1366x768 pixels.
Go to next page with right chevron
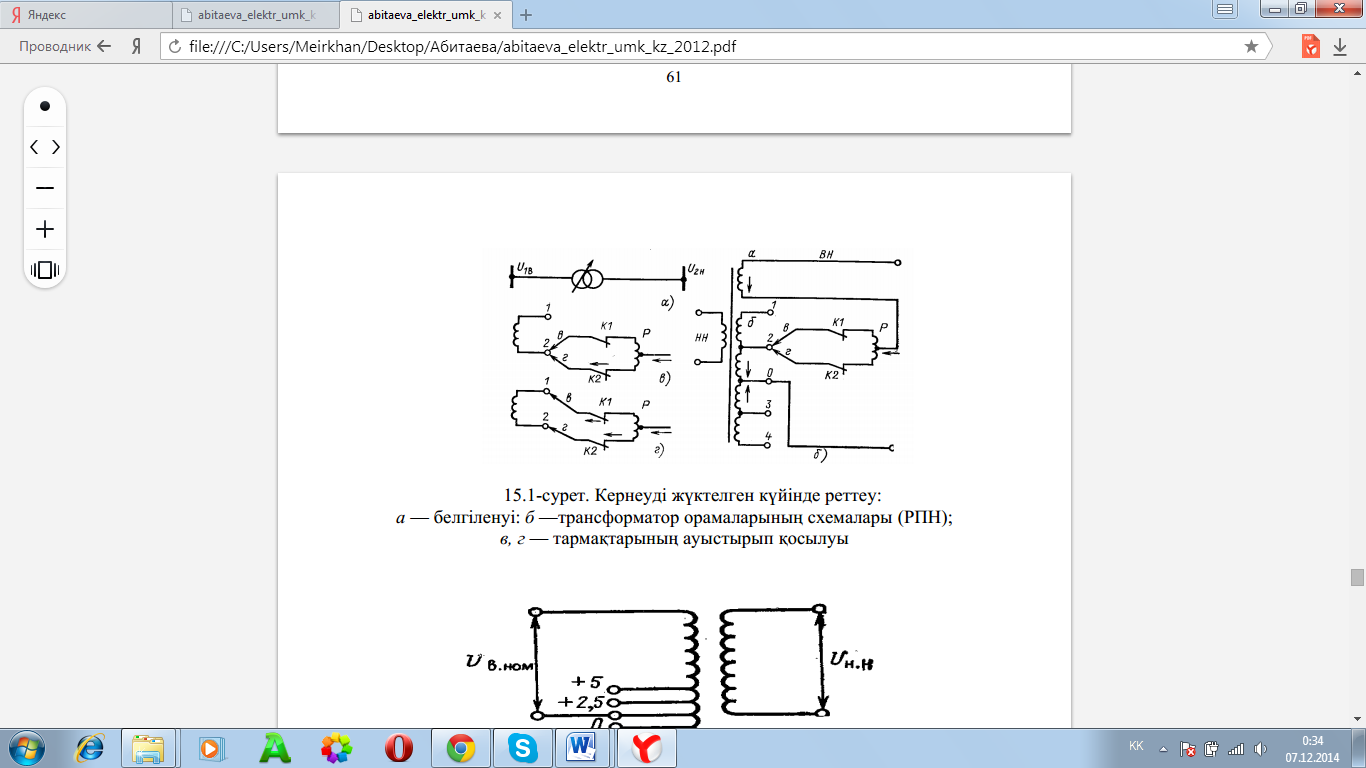(x=56, y=147)
